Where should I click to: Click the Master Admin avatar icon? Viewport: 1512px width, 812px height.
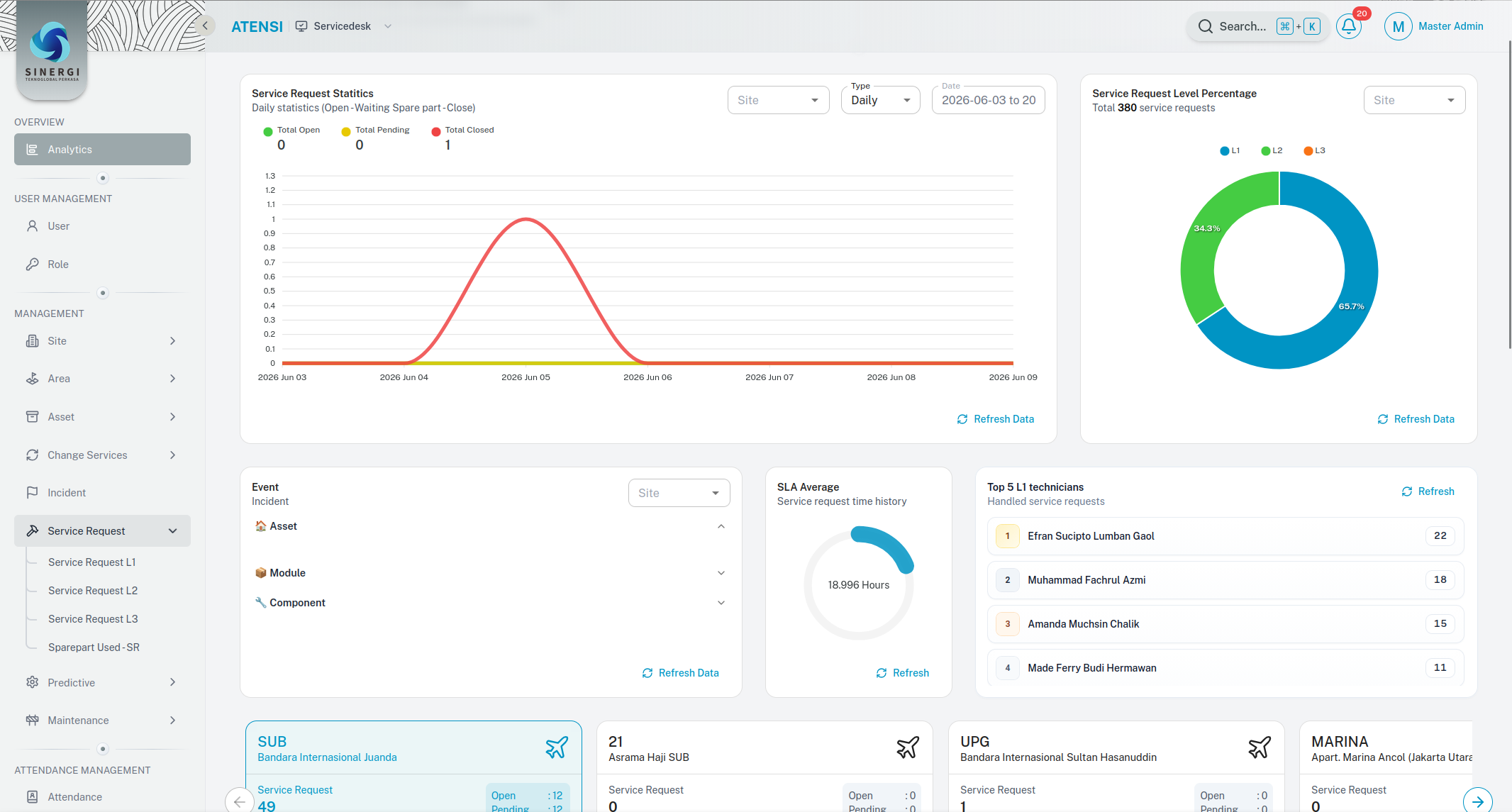[1398, 27]
